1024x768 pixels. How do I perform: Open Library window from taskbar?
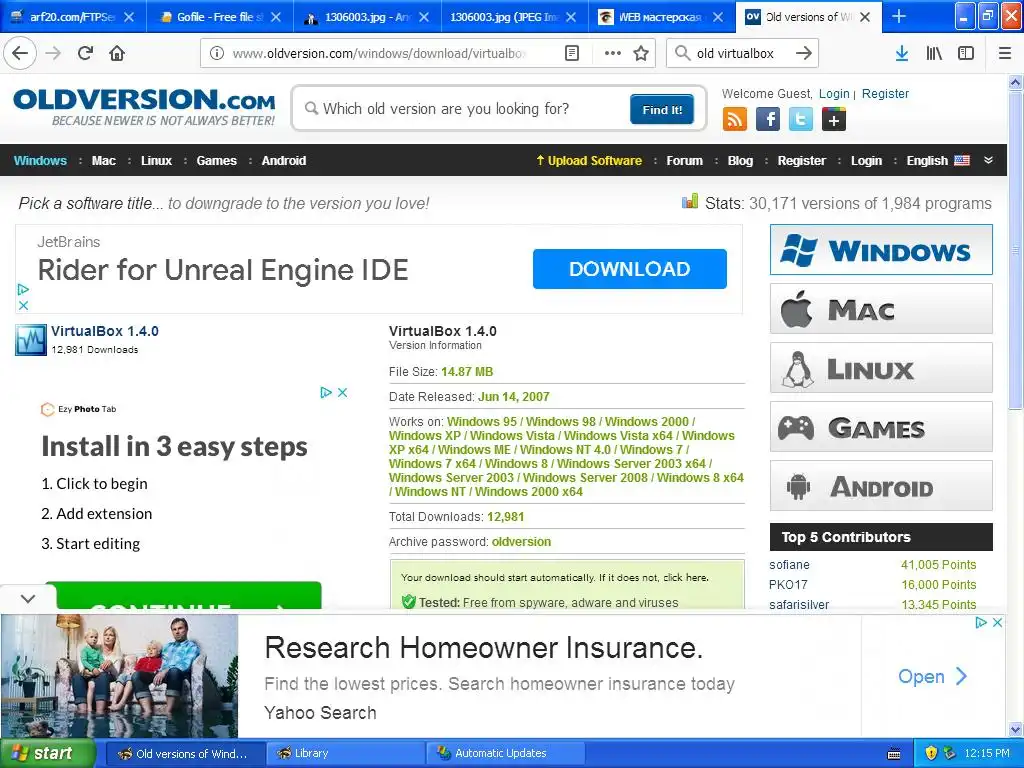click(x=346, y=753)
